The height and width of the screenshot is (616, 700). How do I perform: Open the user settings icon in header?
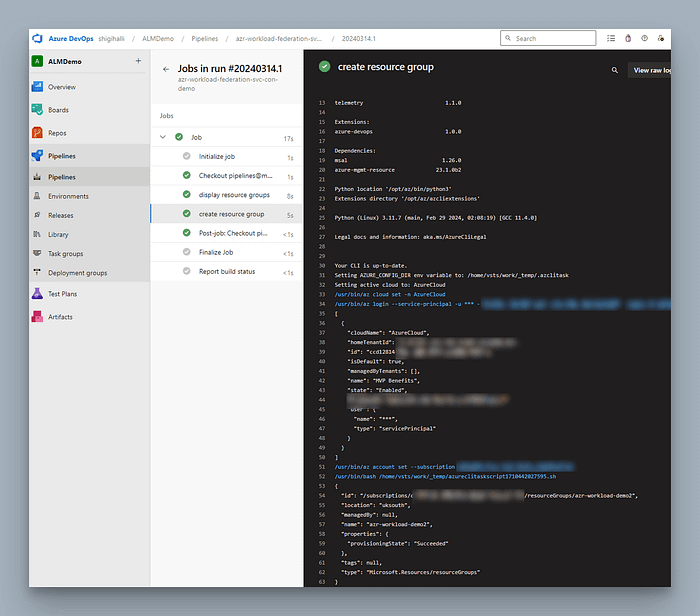661,38
